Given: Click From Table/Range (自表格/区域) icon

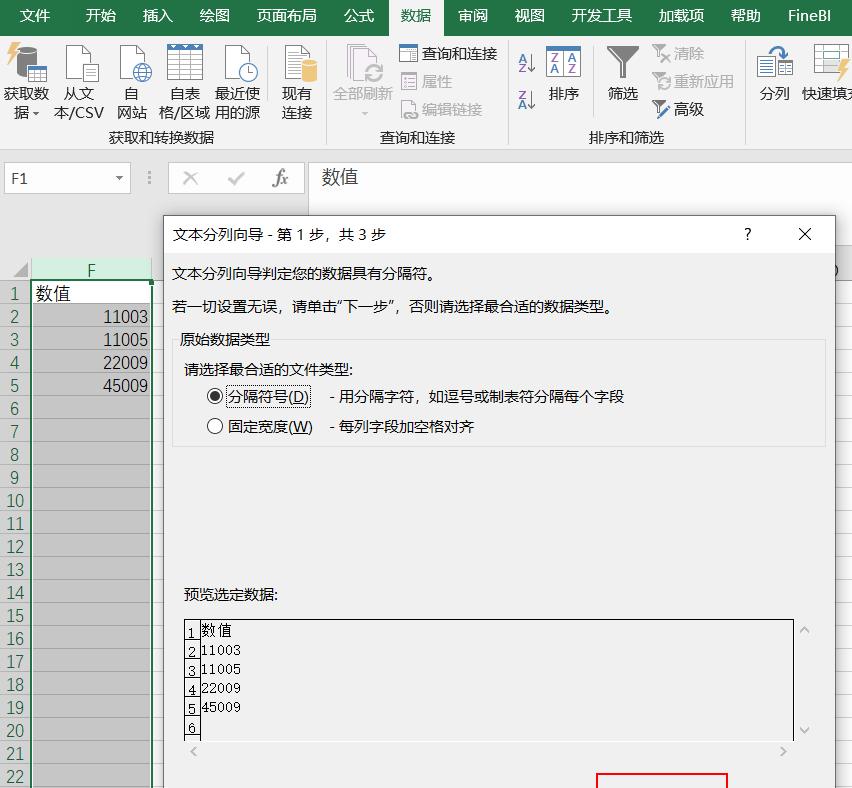Looking at the screenshot, I should point(185,62).
